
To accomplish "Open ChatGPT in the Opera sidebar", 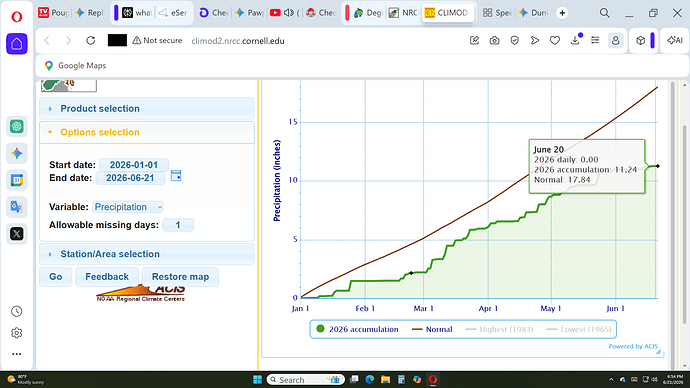I will 17,126.
